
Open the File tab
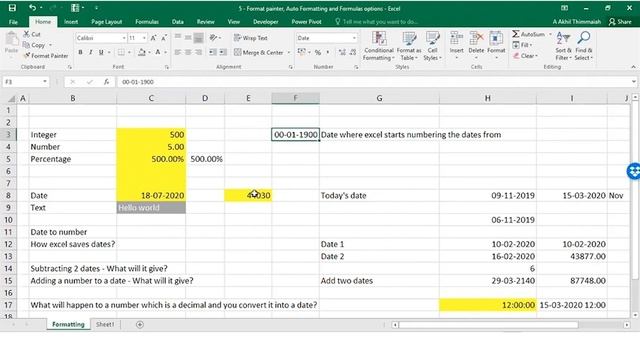[x=13, y=22]
